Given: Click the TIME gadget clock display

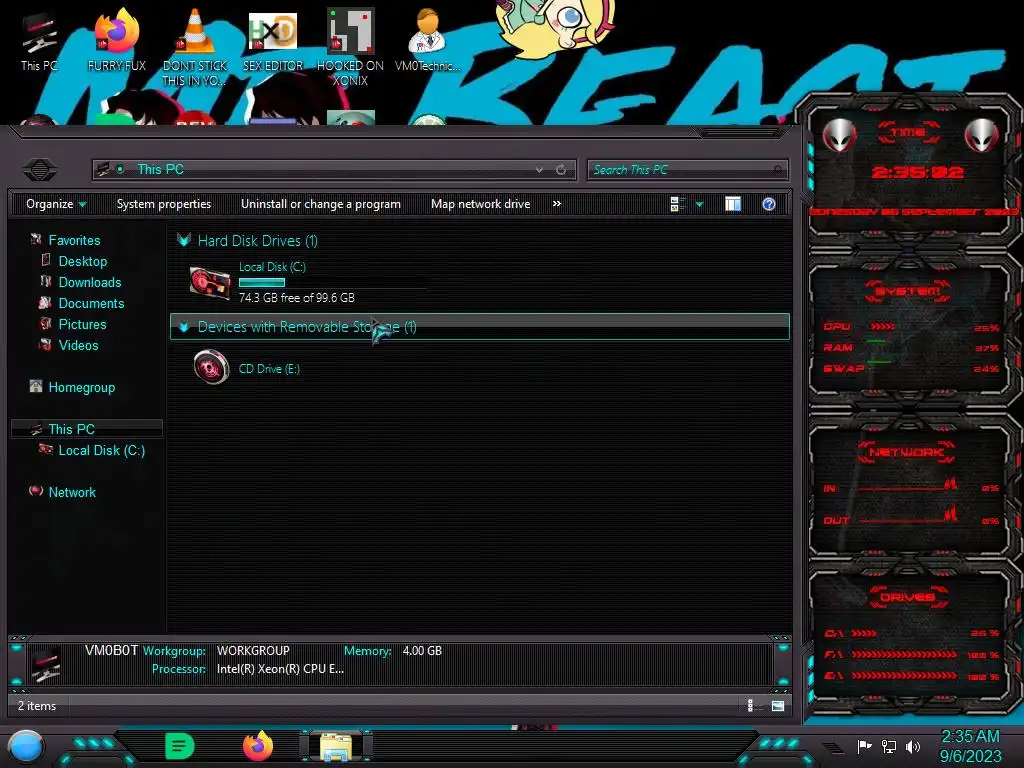Looking at the screenshot, I should (917, 172).
